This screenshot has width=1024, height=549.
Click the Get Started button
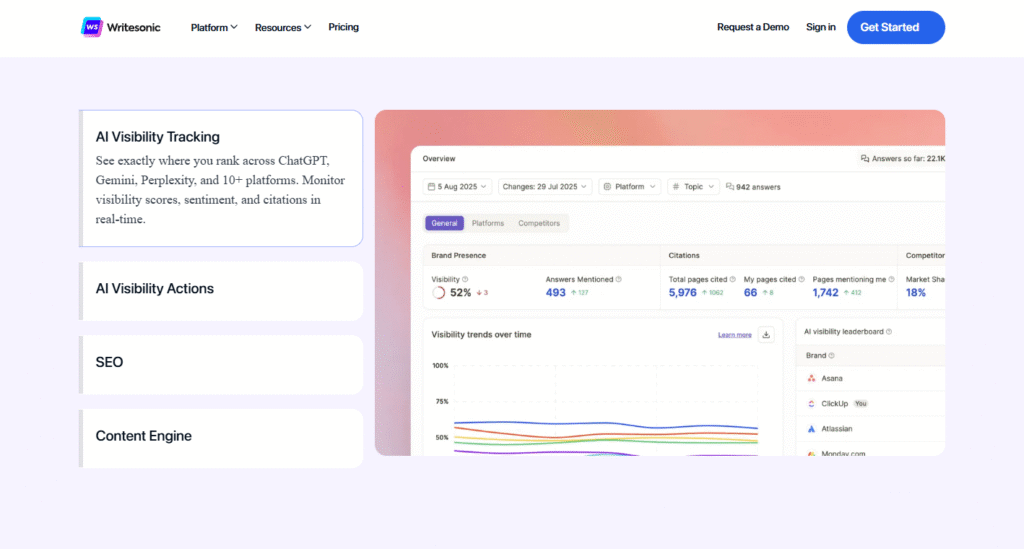tap(895, 27)
